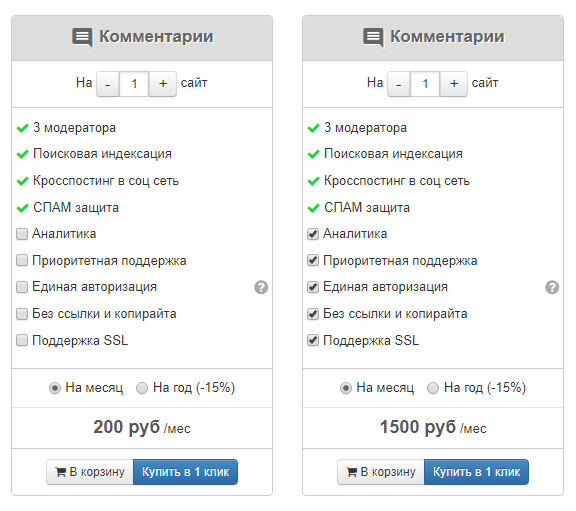Select the На год (-15%) radio in the right card
576x511 pixels.
(x=433, y=388)
